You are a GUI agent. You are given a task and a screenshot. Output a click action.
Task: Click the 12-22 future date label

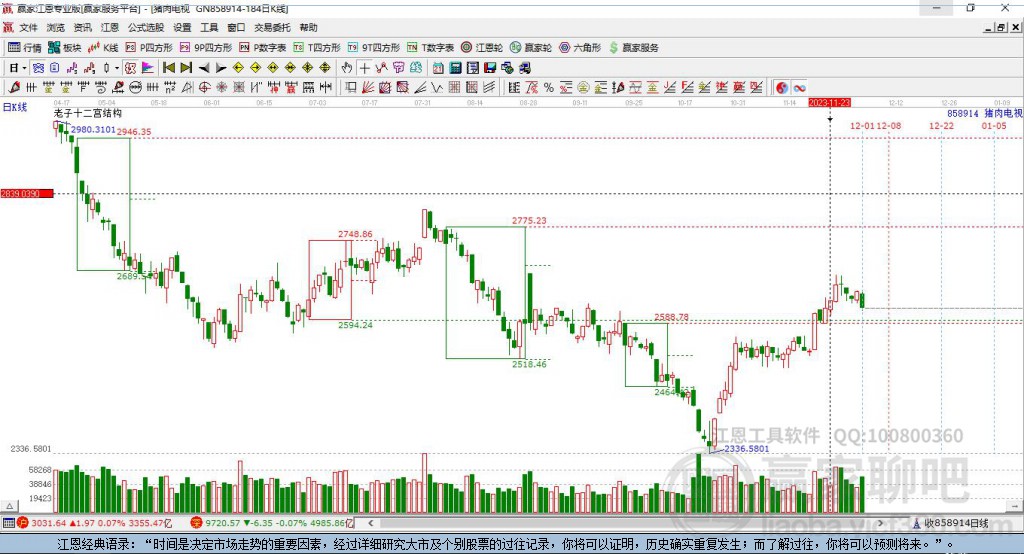tap(941, 126)
